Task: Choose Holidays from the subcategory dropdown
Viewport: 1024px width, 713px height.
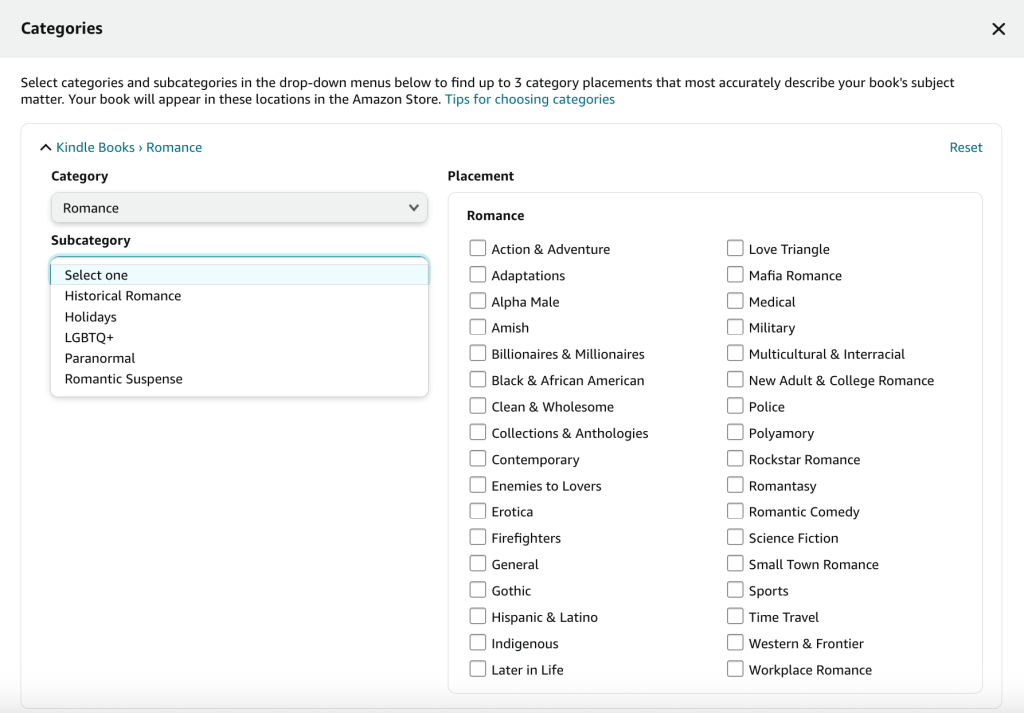Action: click(x=91, y=317)
